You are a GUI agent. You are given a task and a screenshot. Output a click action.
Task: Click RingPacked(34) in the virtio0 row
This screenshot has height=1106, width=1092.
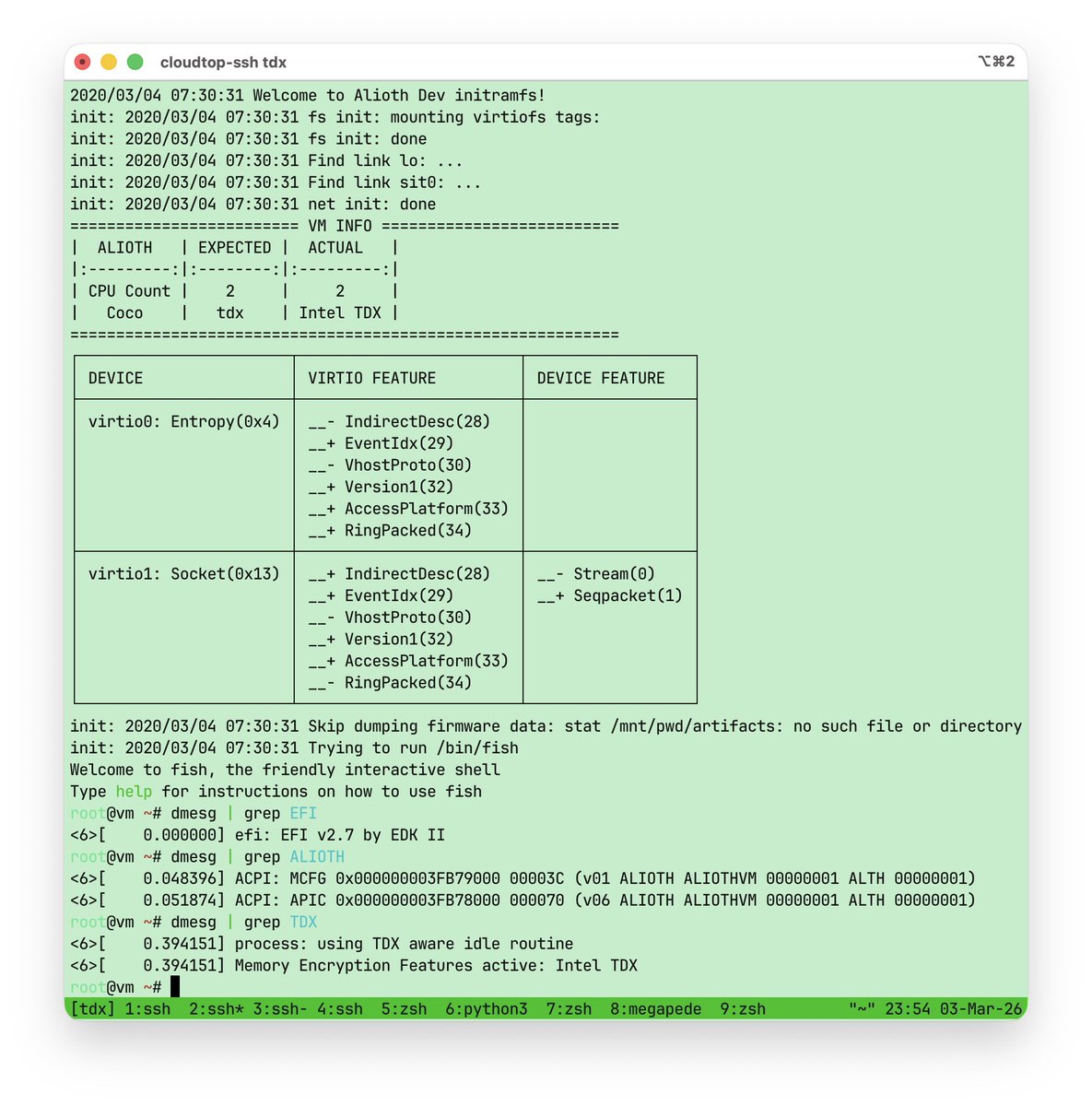tap(408, 530)
